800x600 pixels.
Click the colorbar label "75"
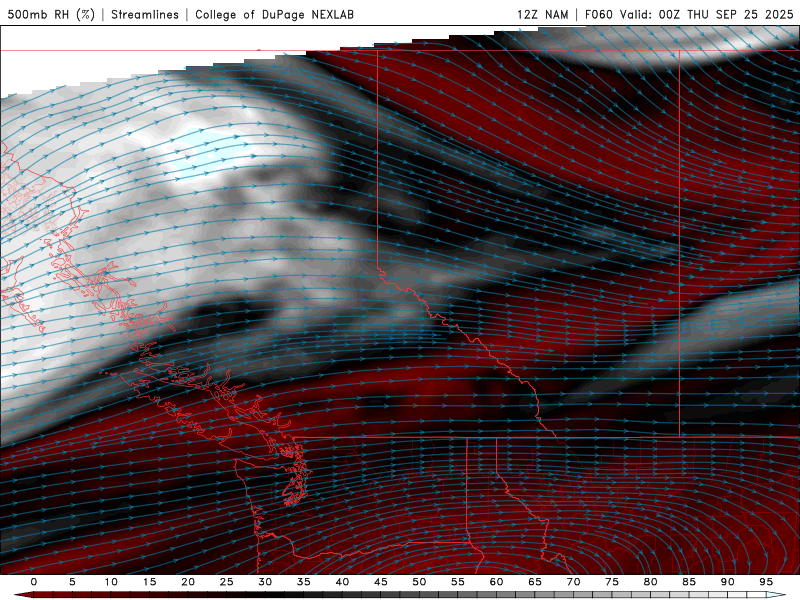click(612, 582)
